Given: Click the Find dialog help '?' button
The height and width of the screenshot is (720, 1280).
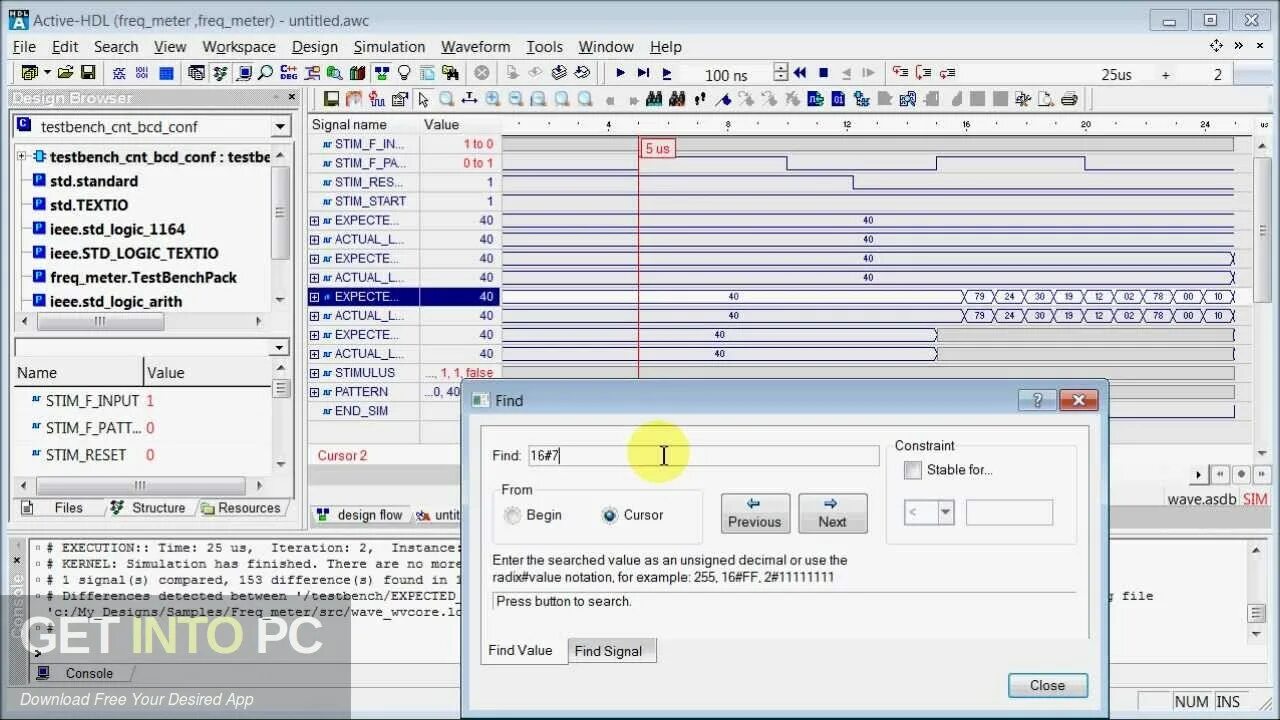Looking at the screenshot, I should pyautogui.click(x=1037, y=400).
